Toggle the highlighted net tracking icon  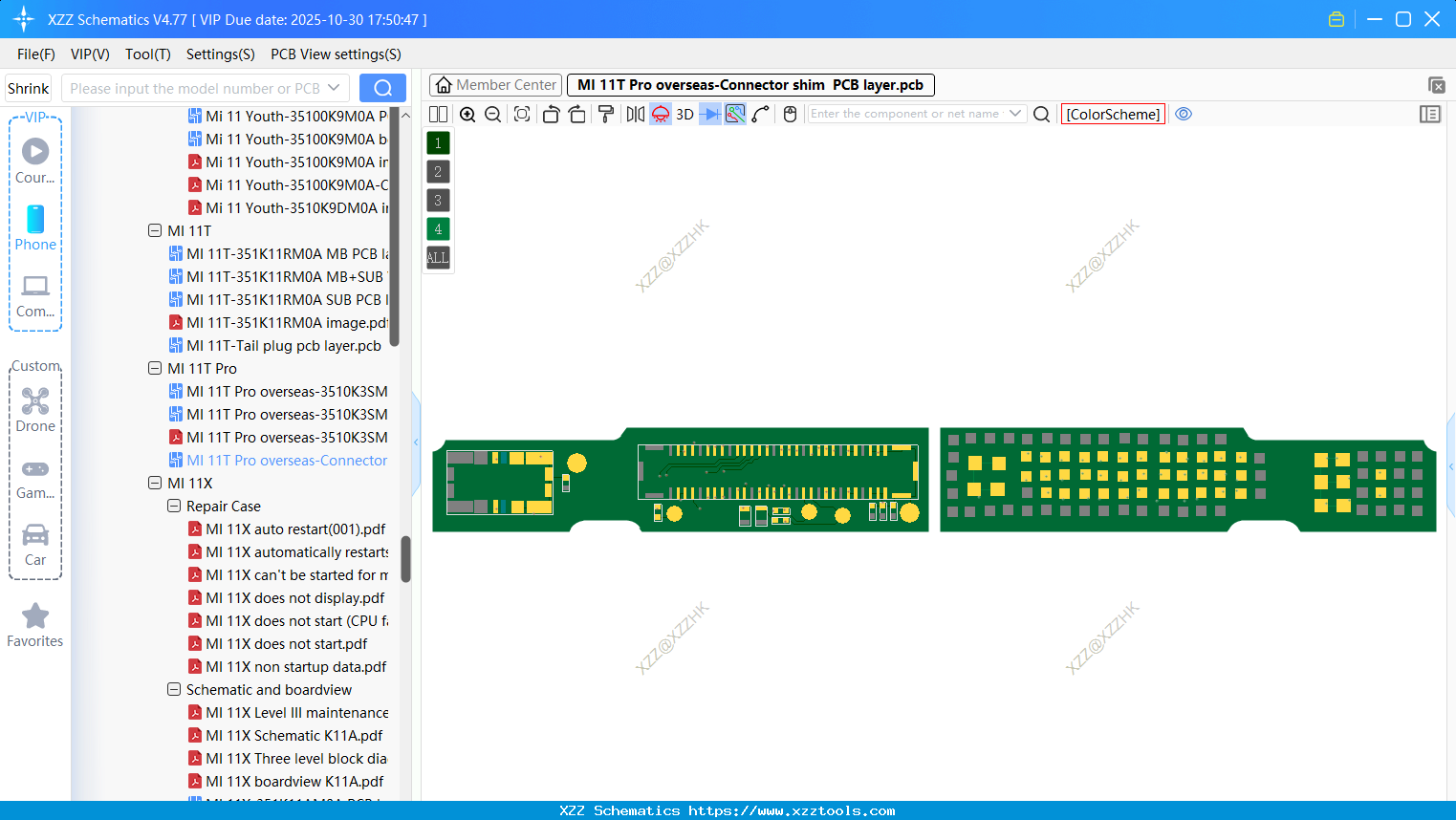click(734, 114)
